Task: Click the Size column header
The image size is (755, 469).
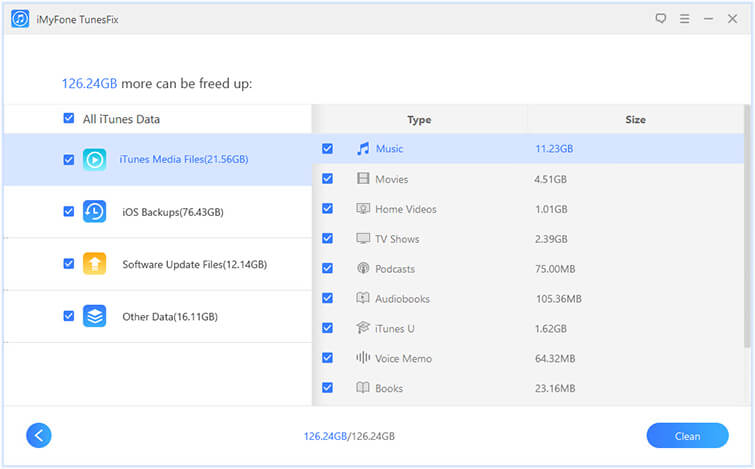Action: 636,119
